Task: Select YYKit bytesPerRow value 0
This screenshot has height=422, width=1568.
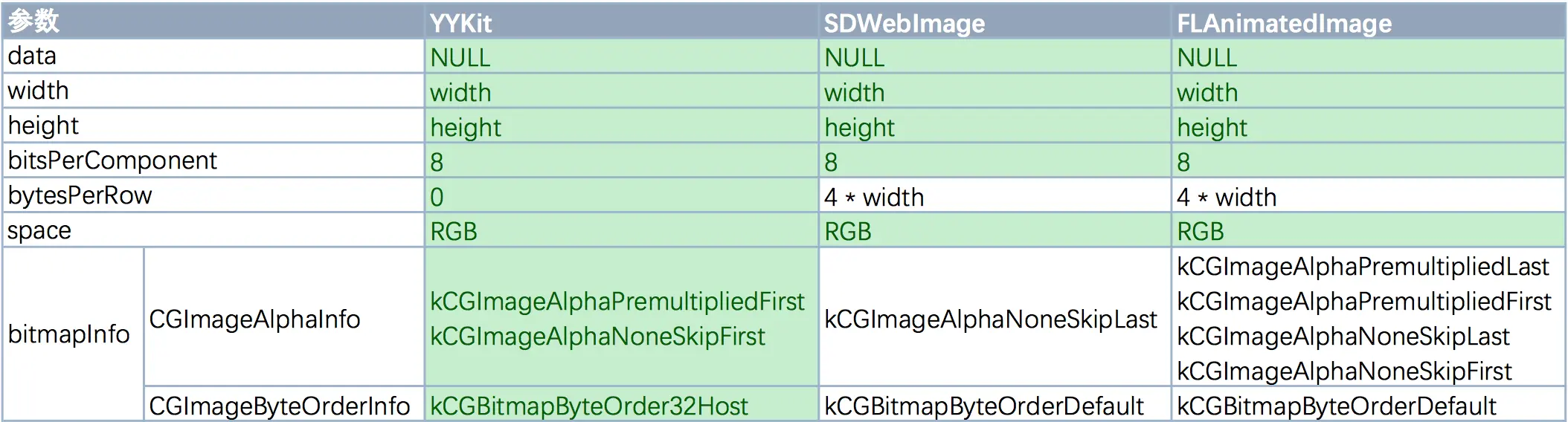Action: (x=621, y=196)
